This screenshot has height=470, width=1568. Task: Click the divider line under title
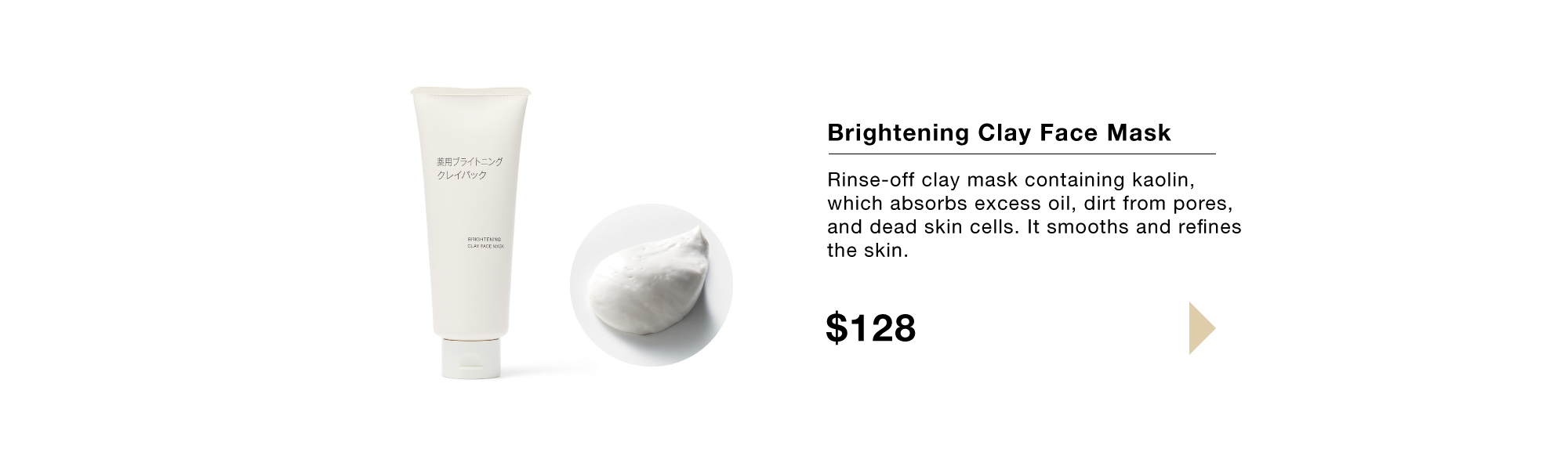click(x=1021, y=154)
